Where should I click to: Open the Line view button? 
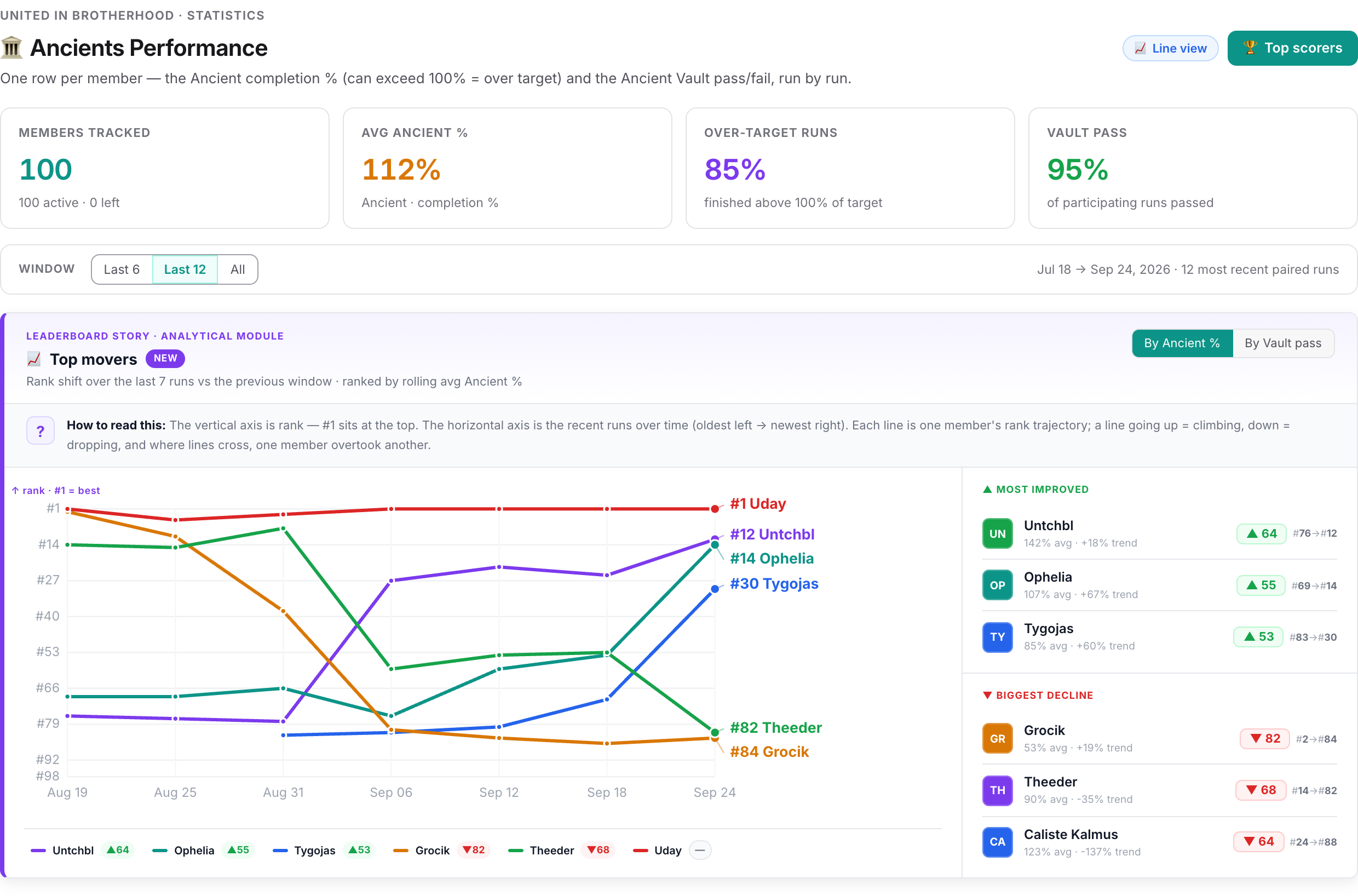coord(1170,48)
